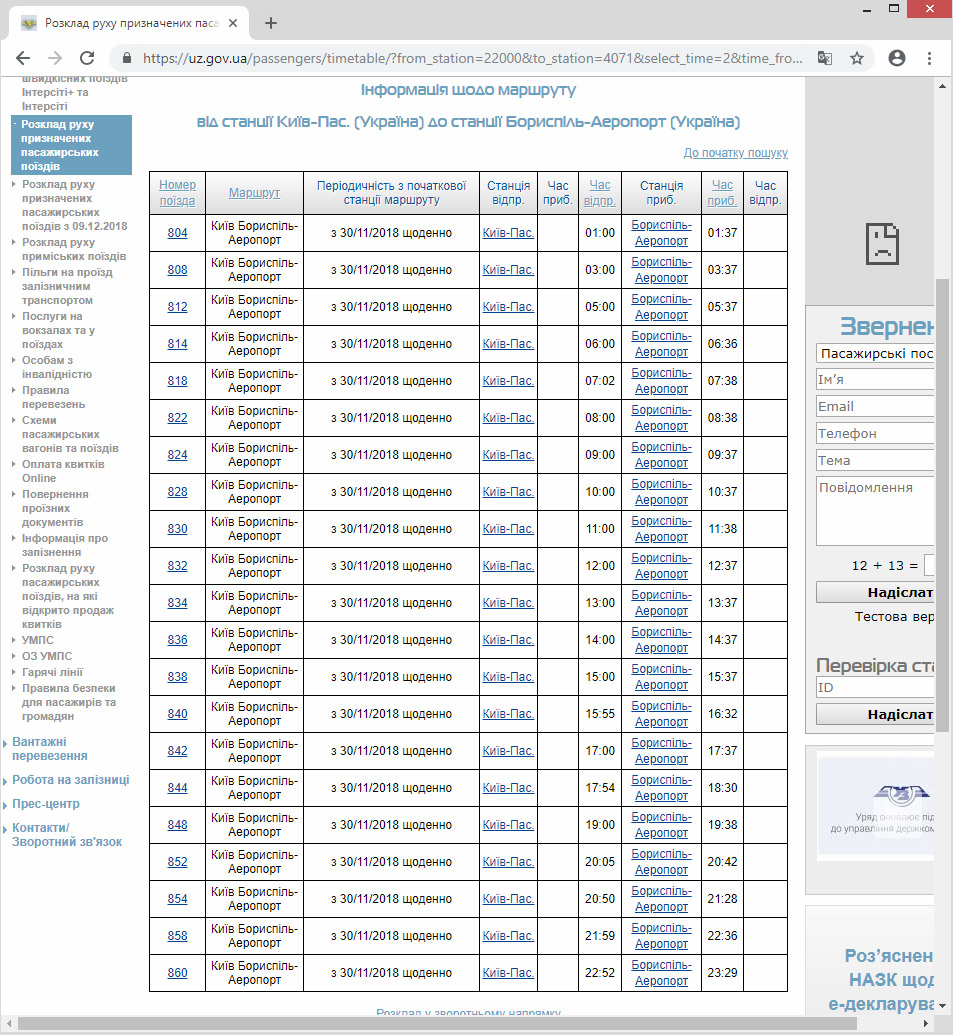Close the Розклад руху browser tab
The width and height of the screenshot is (953, 1035).
pos(233,23)
